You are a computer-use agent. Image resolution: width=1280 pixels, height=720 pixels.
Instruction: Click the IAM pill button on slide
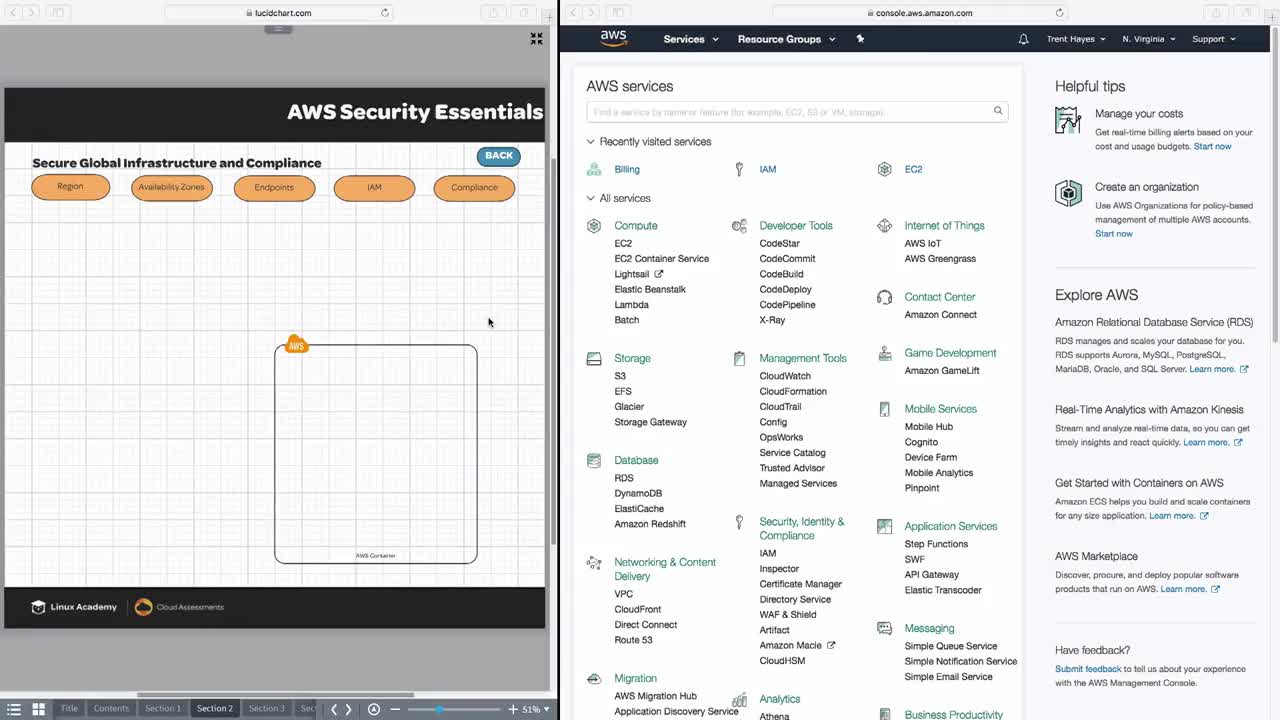tap(374, 187)
